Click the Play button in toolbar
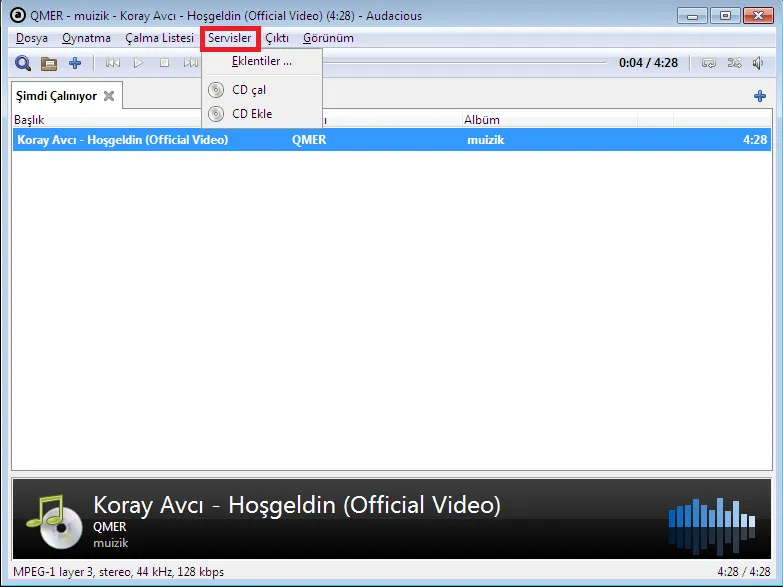This screenshot has height=587, width=783. pos(139,63)
